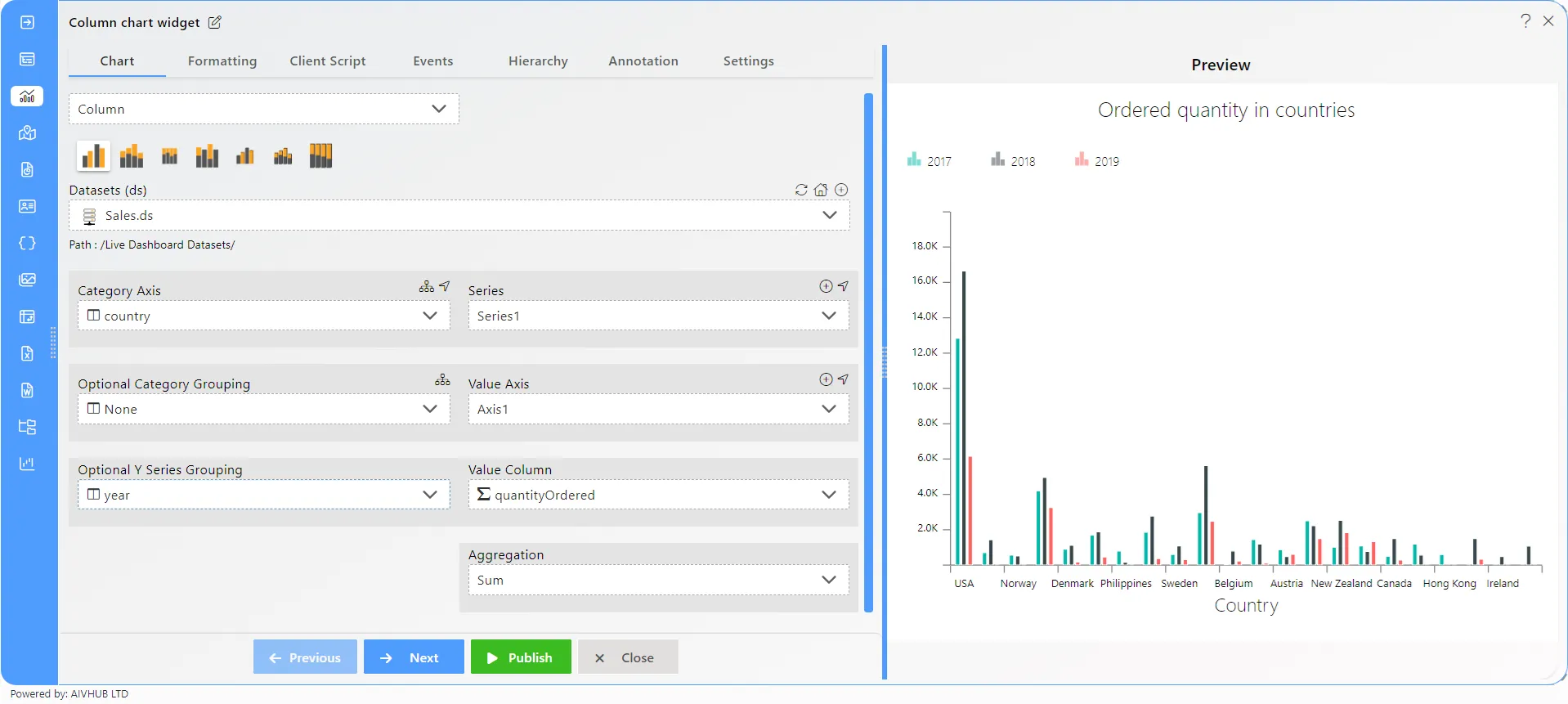Viewport: 1568px width, 704px height.
Task: Click the 'Country' axis title in preview
Action: coord(1246,606)
